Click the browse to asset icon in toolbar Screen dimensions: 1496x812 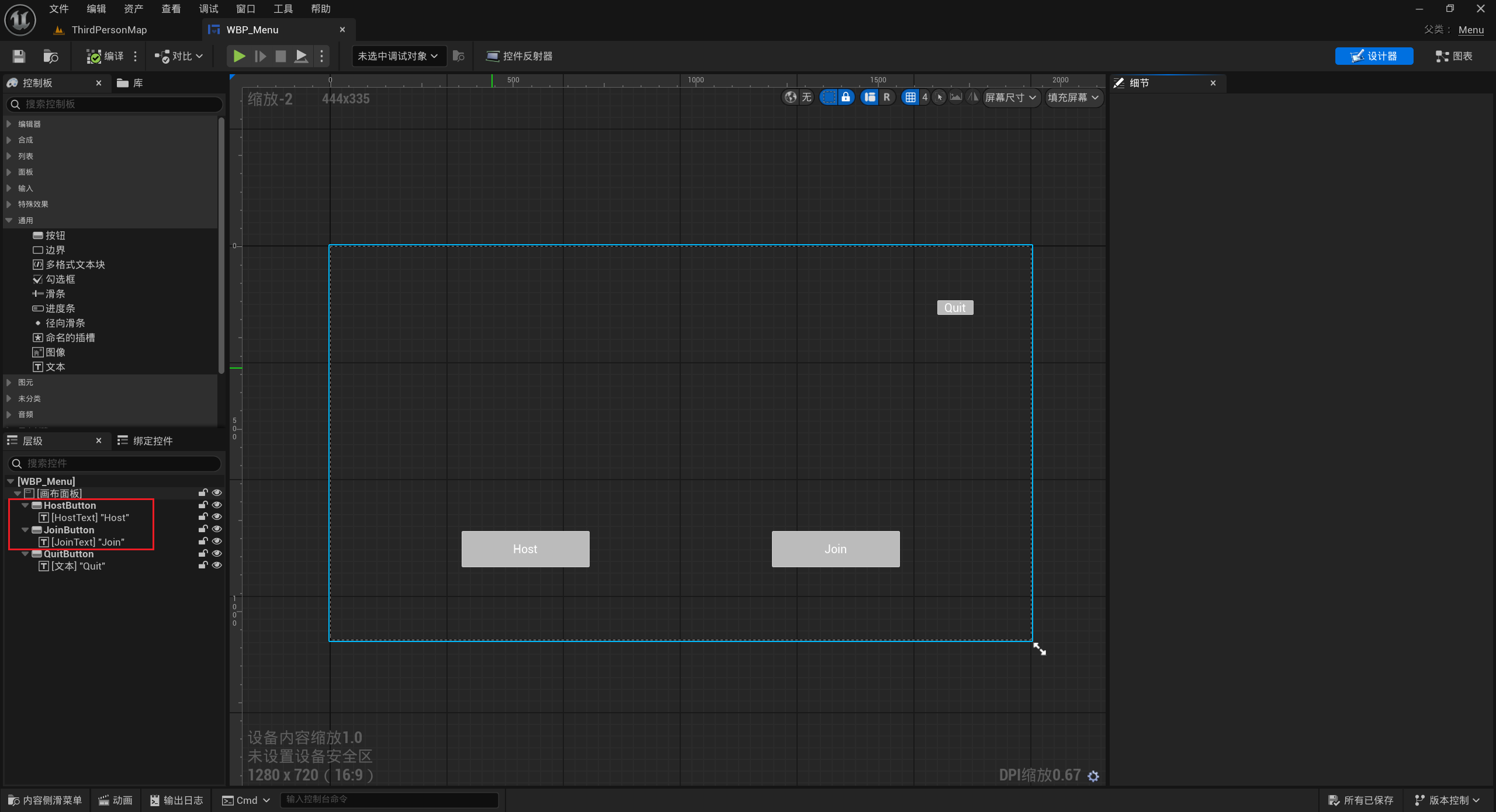click(50, 56)
